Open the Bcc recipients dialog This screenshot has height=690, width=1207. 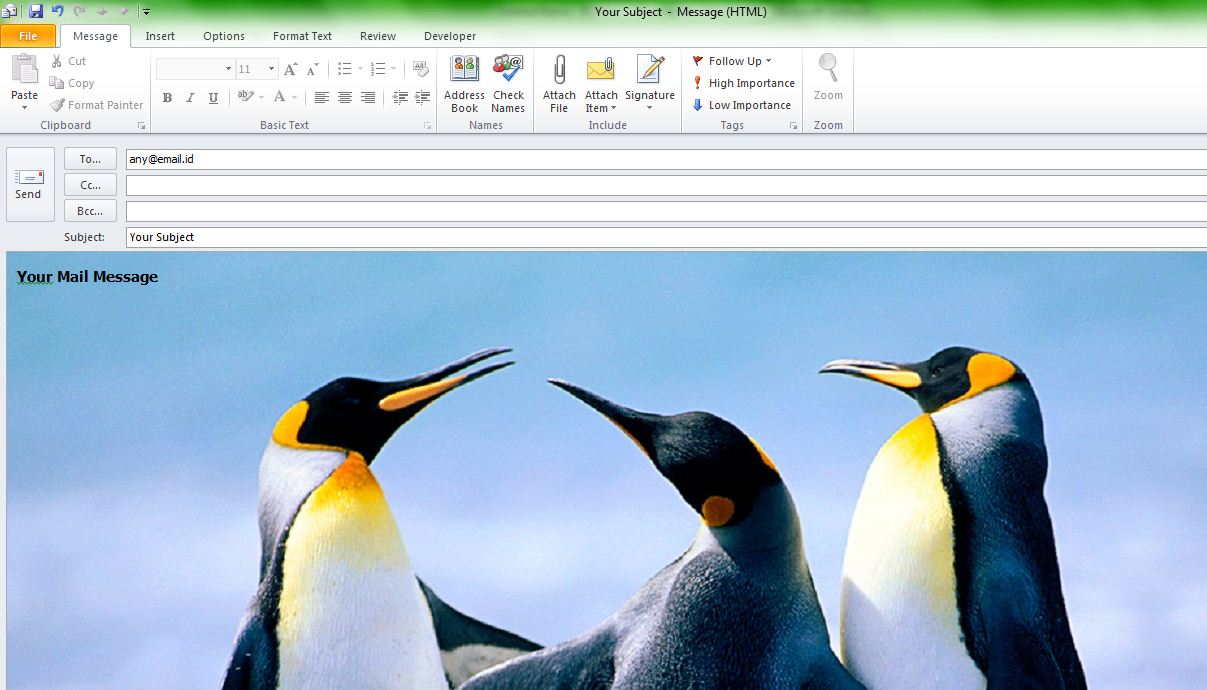(x=89, y=210)
